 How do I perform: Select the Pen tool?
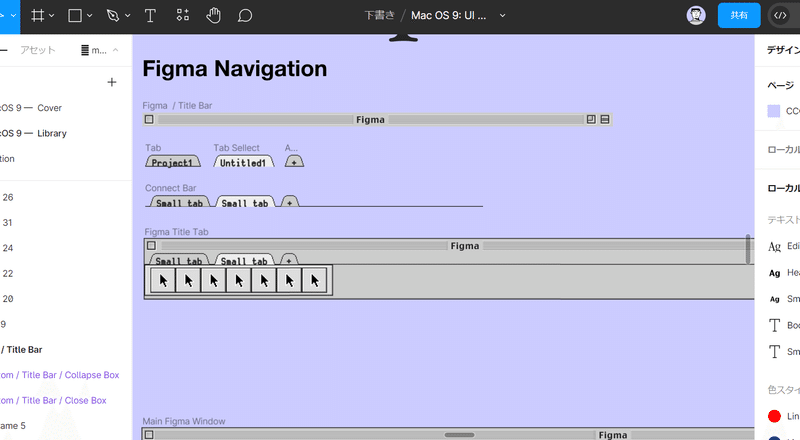pos(112,15)
